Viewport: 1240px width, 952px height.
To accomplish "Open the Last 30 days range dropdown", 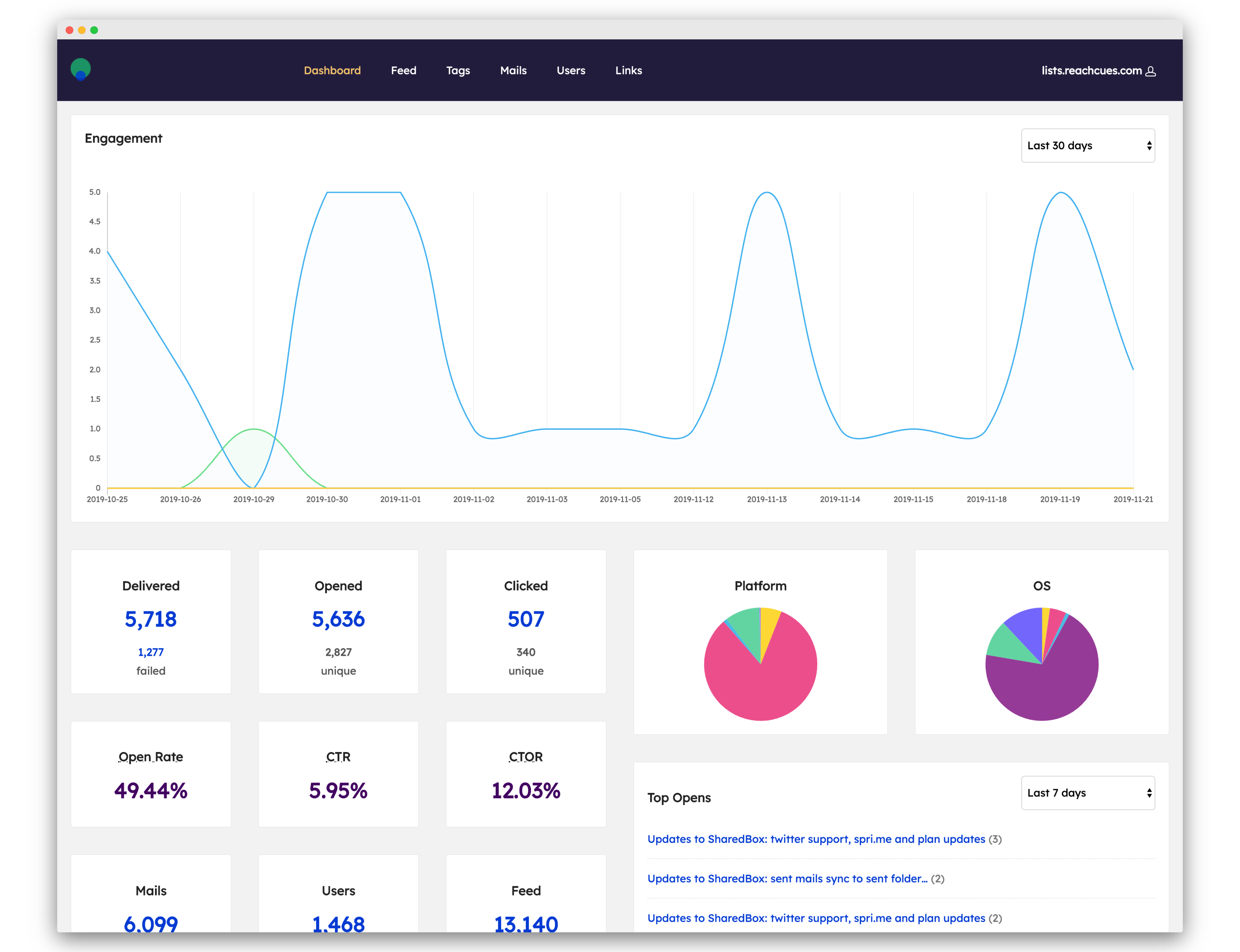I will 1087,145.
